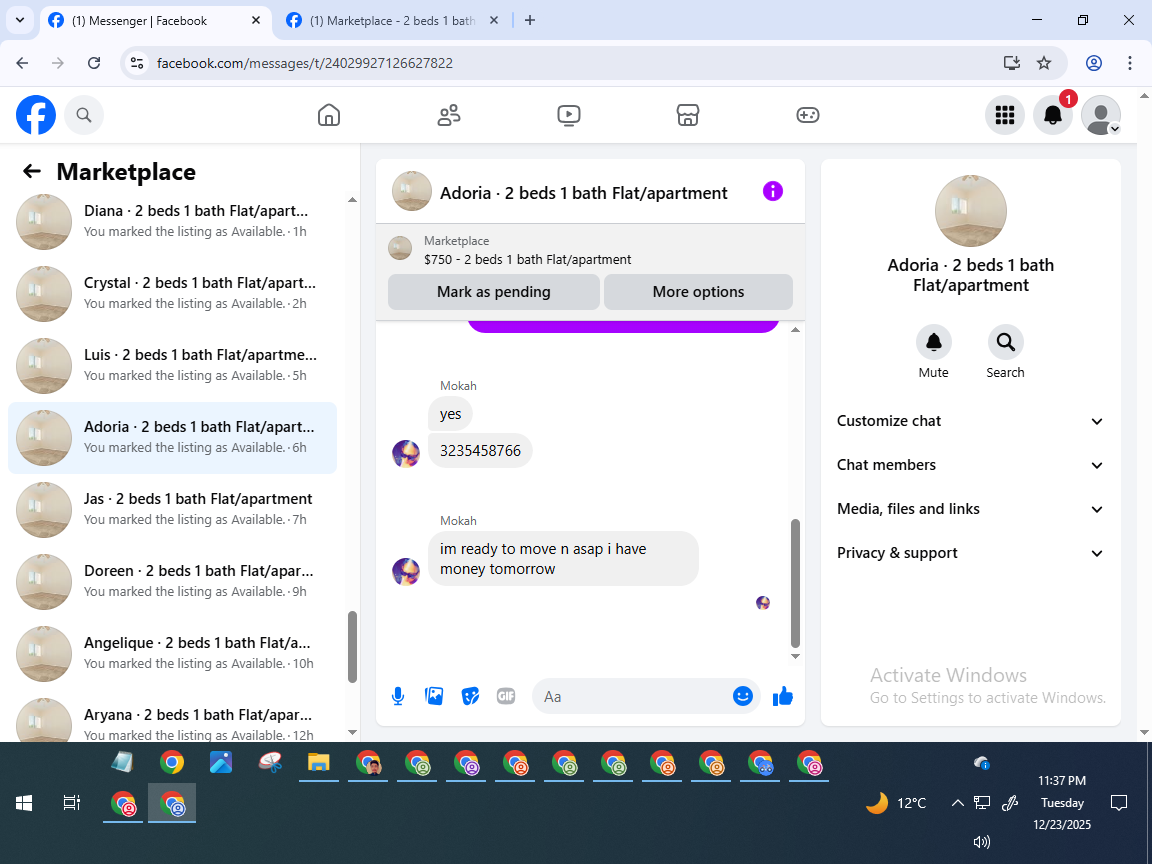Switch to Marketplace - 2 beds 1 bath tab

click(x=392, y=21)
